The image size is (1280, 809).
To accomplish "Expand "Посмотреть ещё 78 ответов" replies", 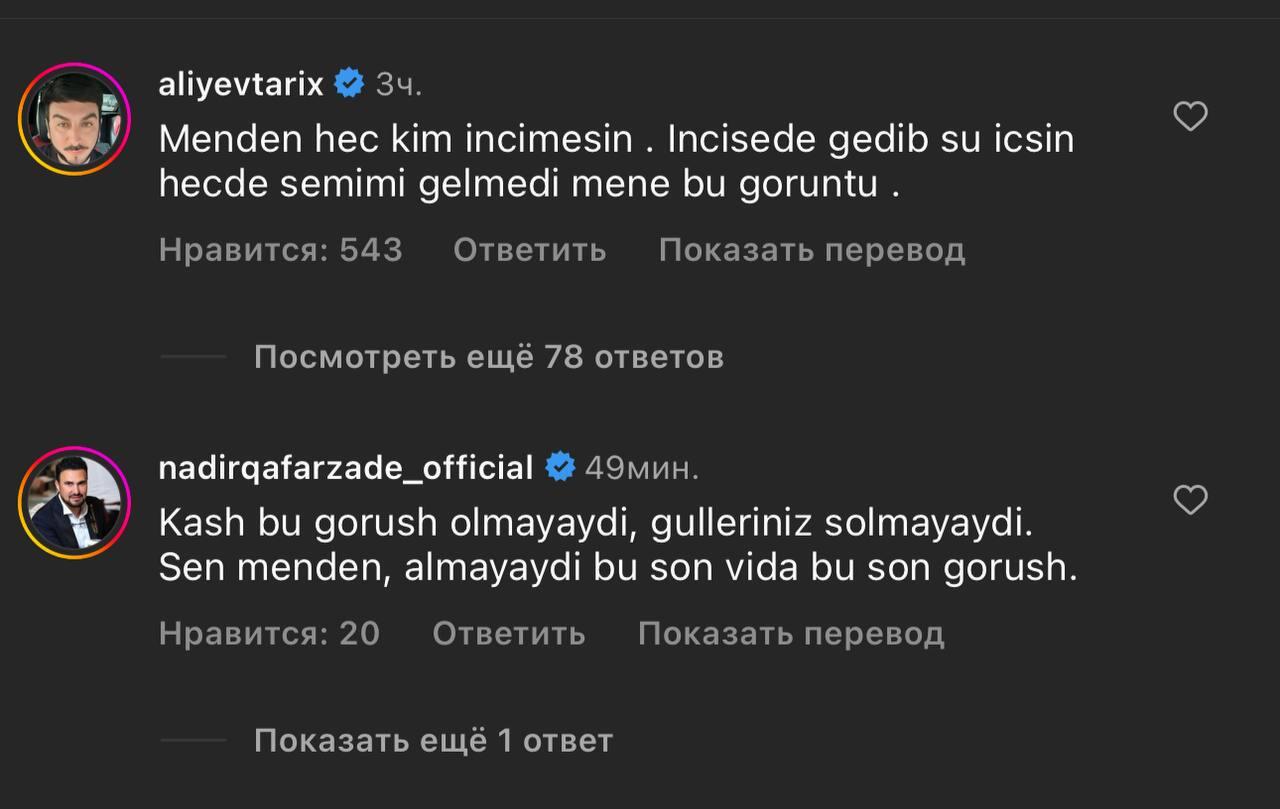I will 488,357.
